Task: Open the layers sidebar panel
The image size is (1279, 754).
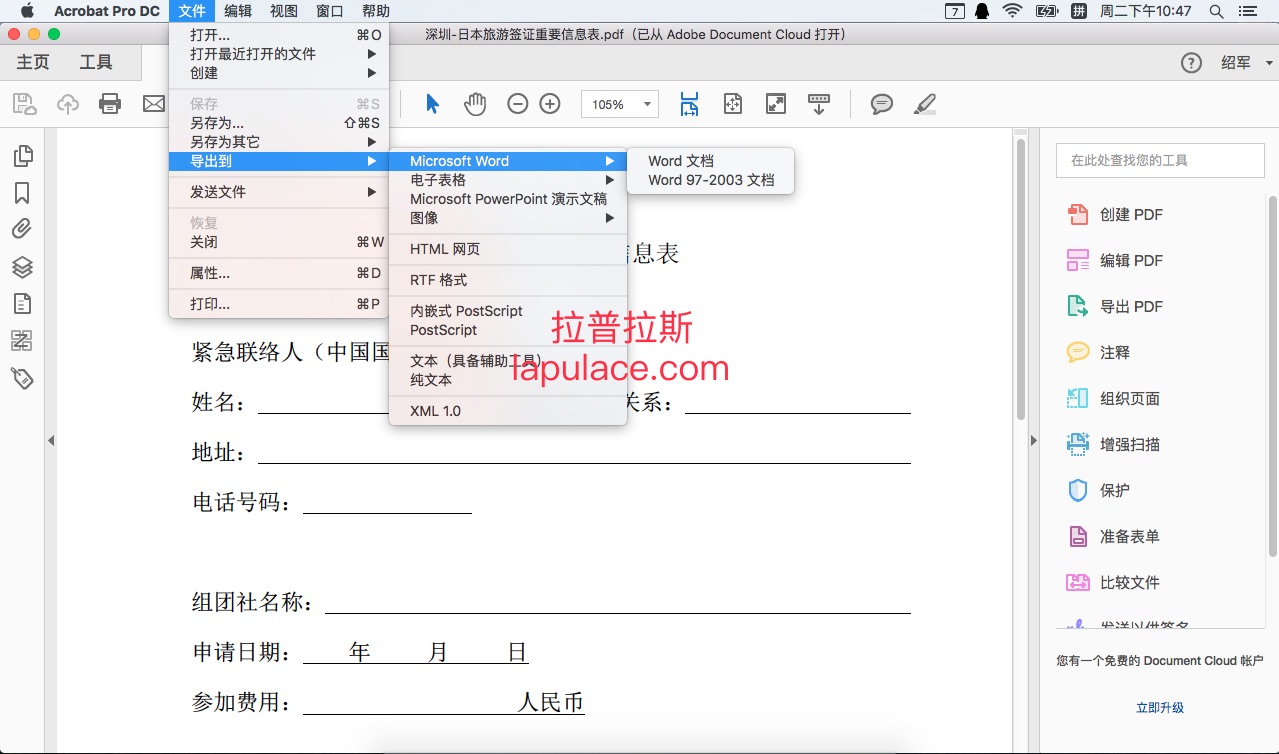Action: click(22, 267)
